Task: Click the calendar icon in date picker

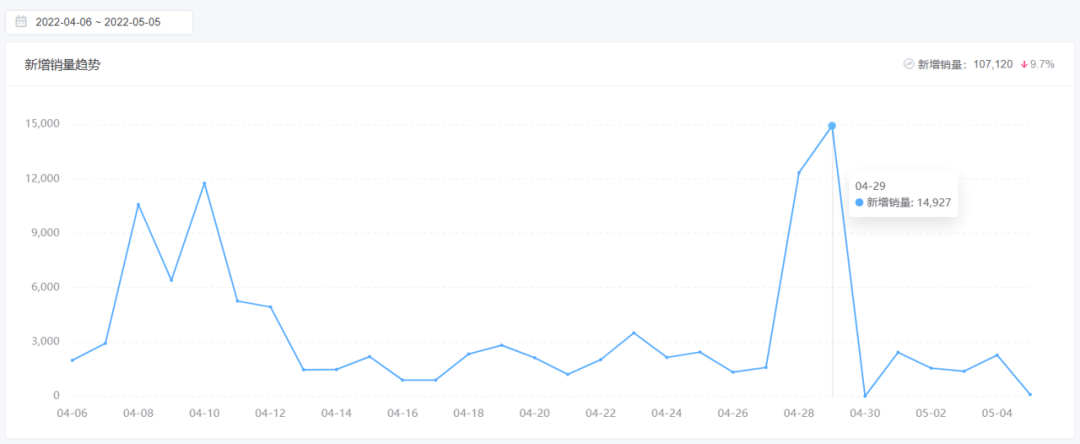Action: coord(21,21)
